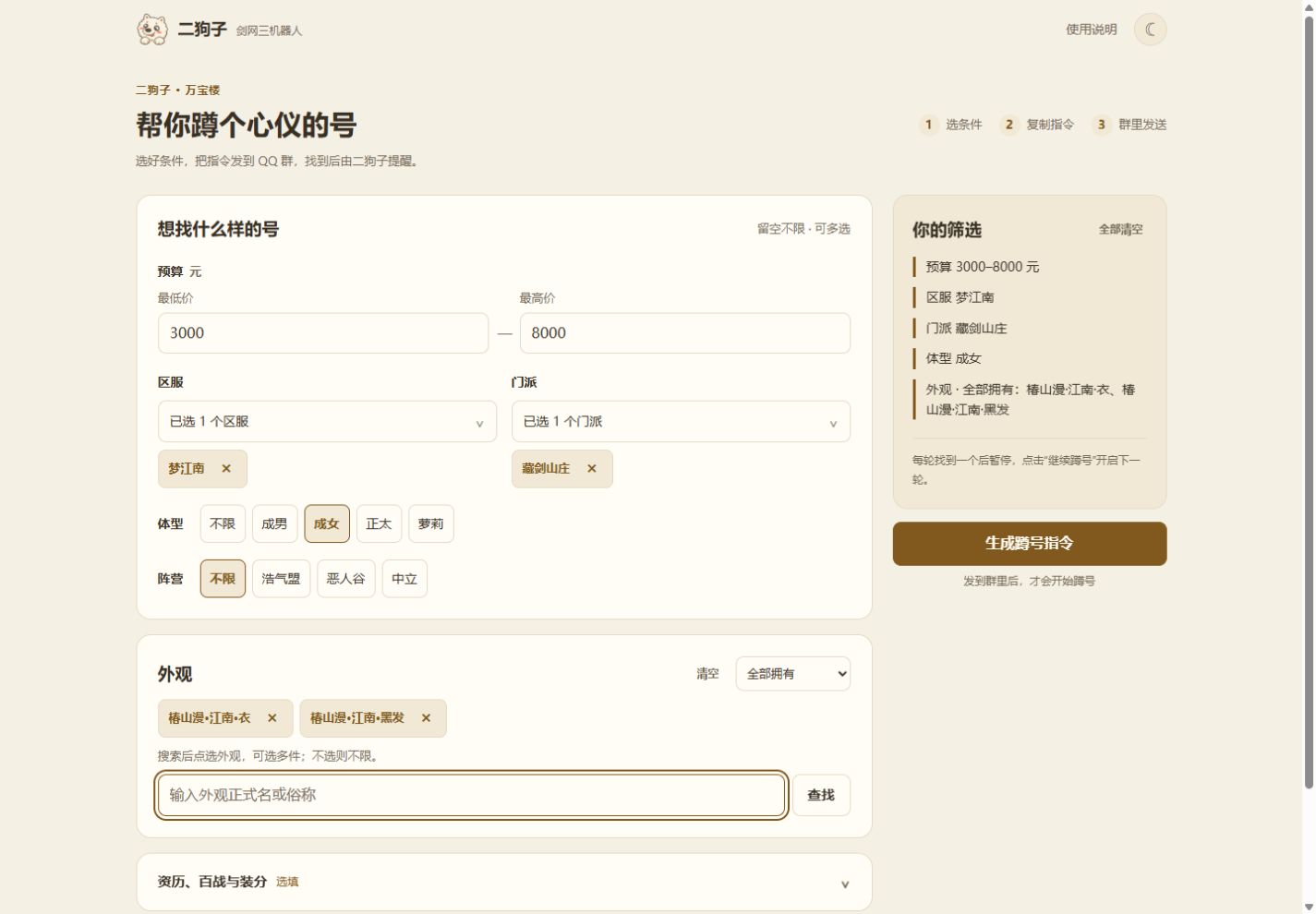Focus the 输入外观正式名或俗称 search field
This screenshot has height=914, width=1316.
pyautogui.click(x=471, y=795)
